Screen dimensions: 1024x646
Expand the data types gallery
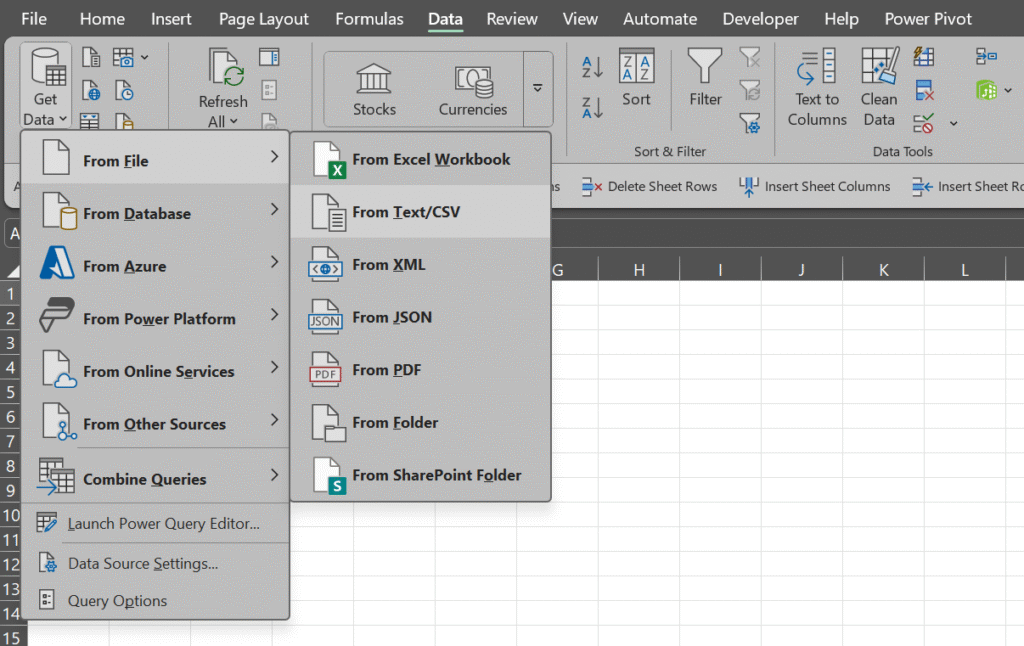click(x=537, y=88)
